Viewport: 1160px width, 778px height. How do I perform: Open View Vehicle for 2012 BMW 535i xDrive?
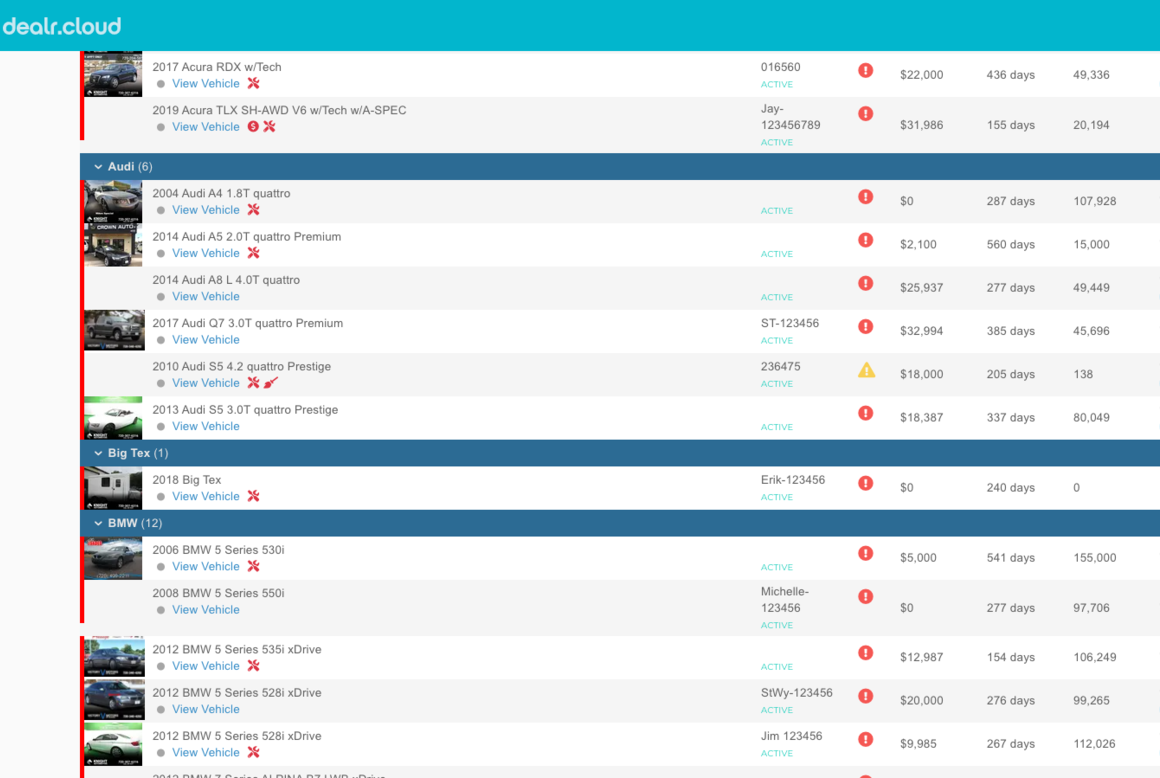[x=206, y=666]
